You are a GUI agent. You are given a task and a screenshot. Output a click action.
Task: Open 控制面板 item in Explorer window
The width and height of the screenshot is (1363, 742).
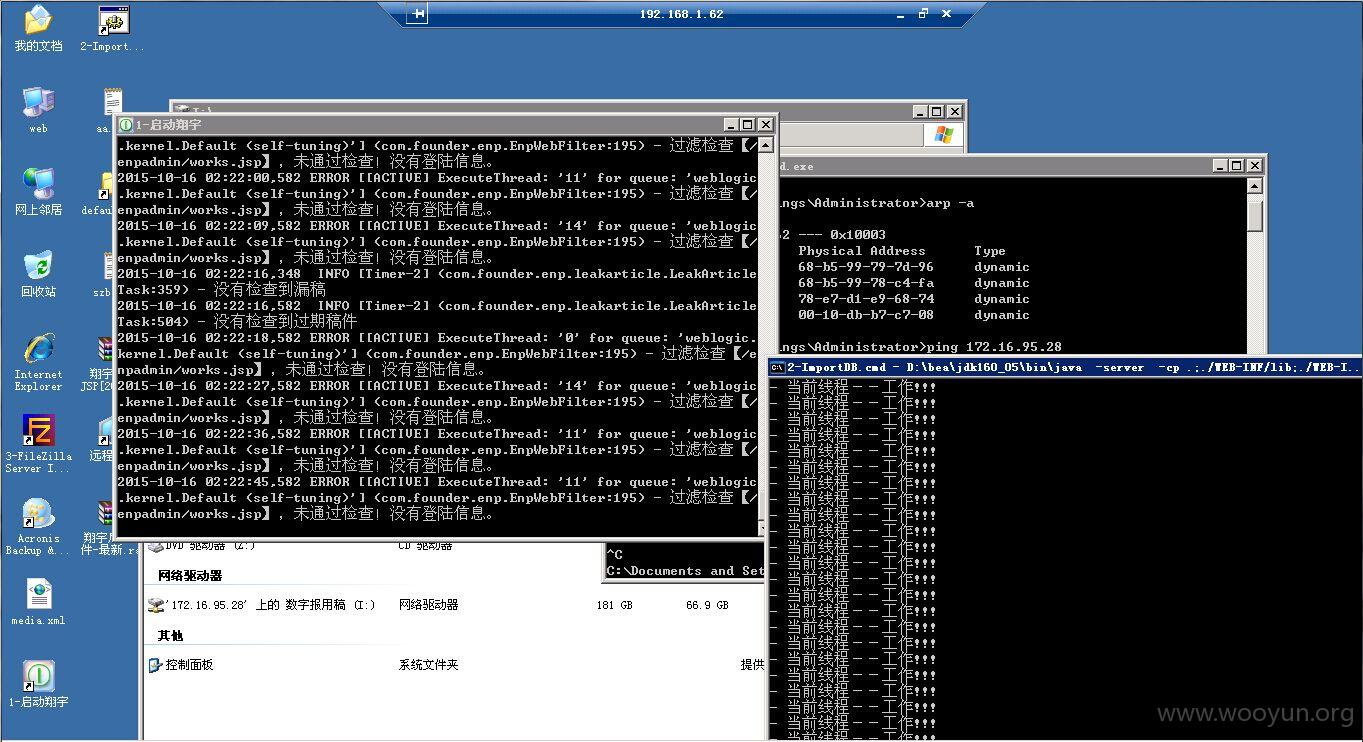click(181, 665)
